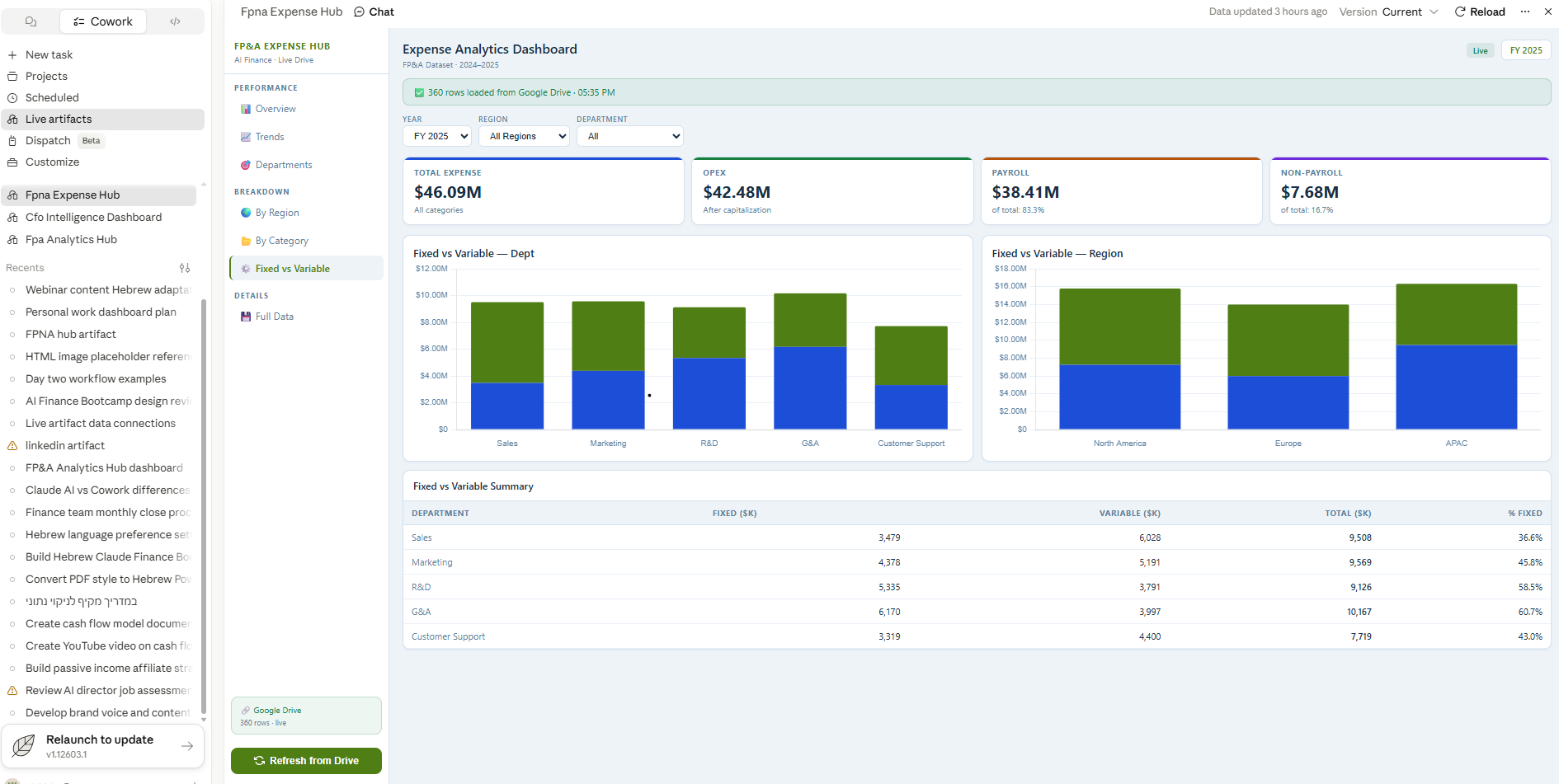The image size is (1559, 784).
Task: Click the warning icon beside linkedin artifact
Action: [12, 445]
